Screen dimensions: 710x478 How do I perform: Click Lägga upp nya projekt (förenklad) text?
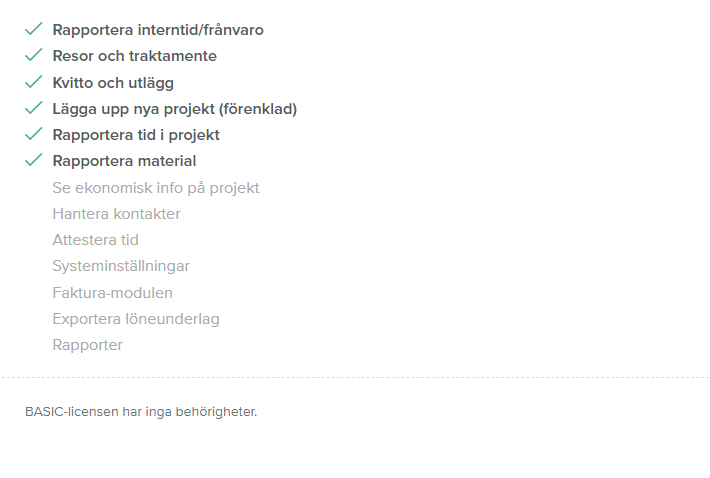175,109
